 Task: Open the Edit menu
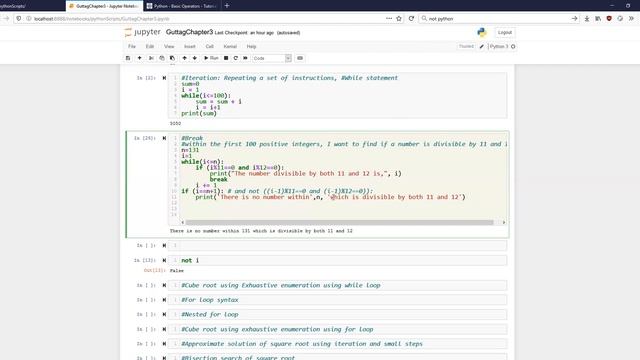coord(150,47)
